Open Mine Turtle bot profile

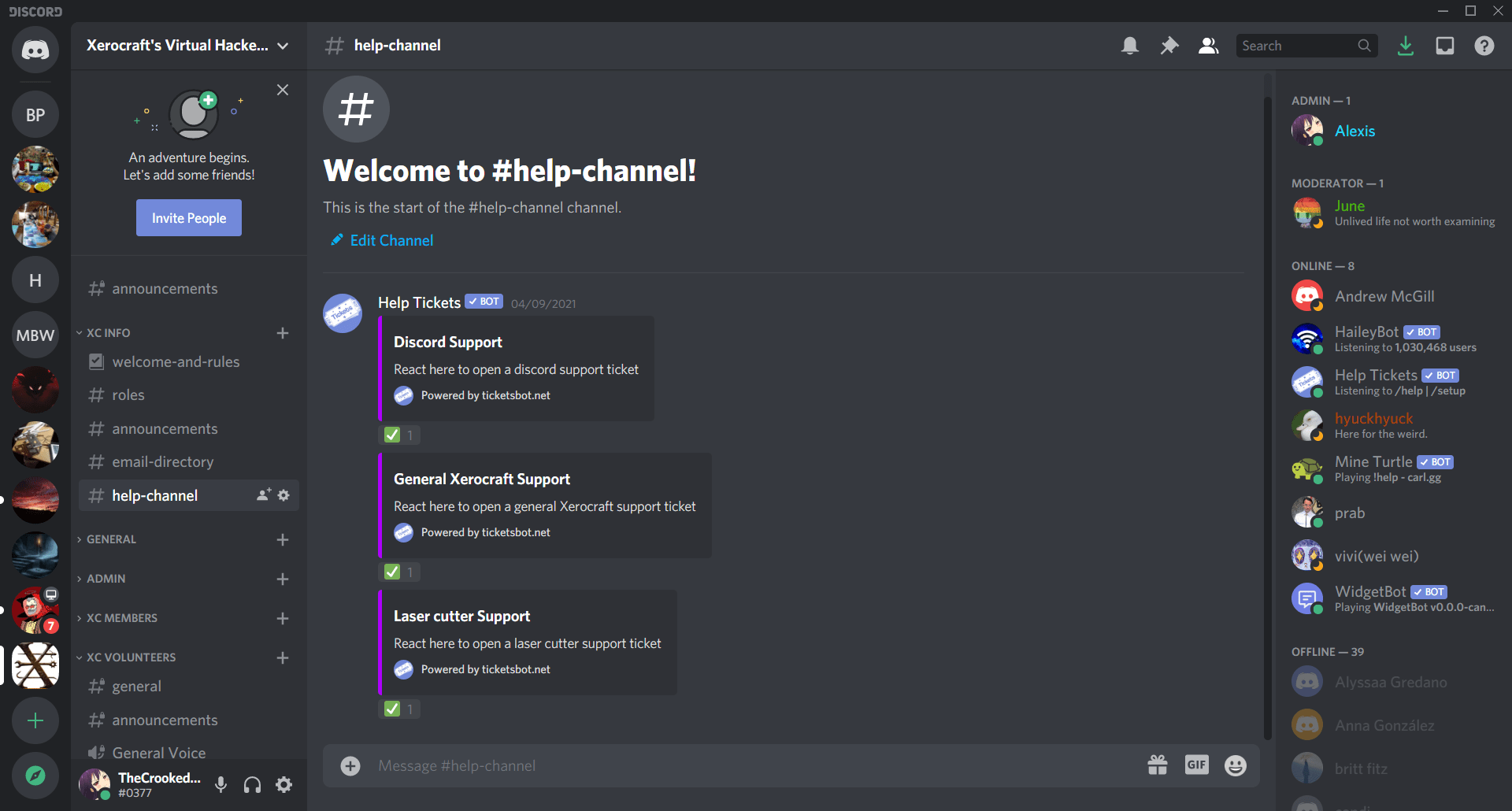click(x=1394, y=469)
